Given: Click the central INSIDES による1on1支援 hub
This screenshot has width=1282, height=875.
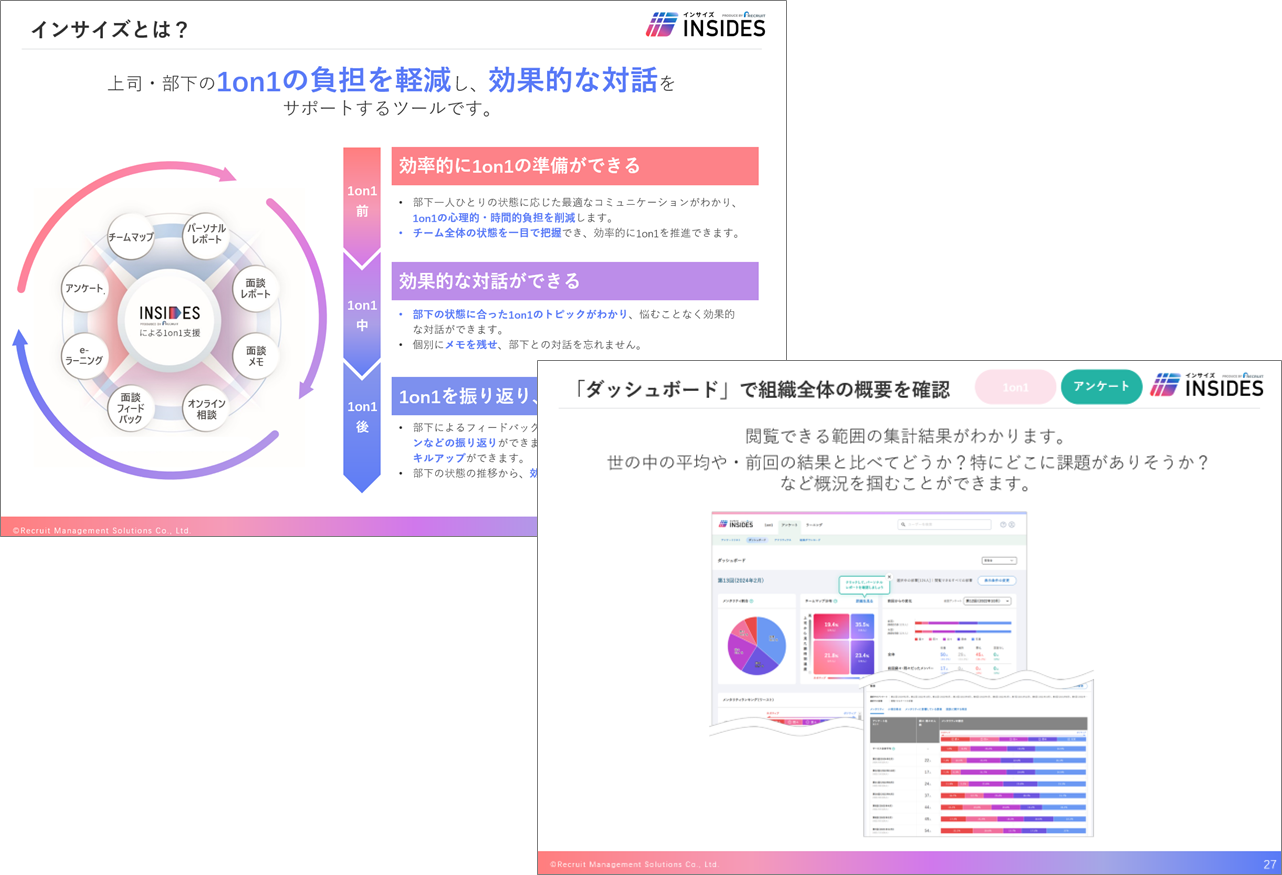Looking at the screenshot, I should tap(170, 322).
